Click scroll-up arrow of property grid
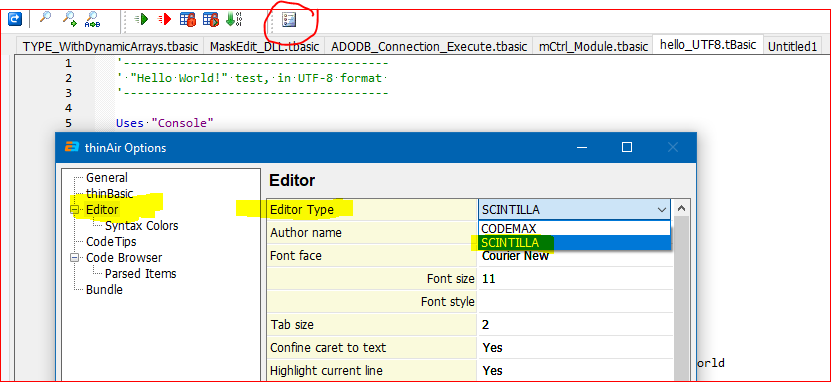Viewport: 831px width, 382px height. click(x=683, y=208)
